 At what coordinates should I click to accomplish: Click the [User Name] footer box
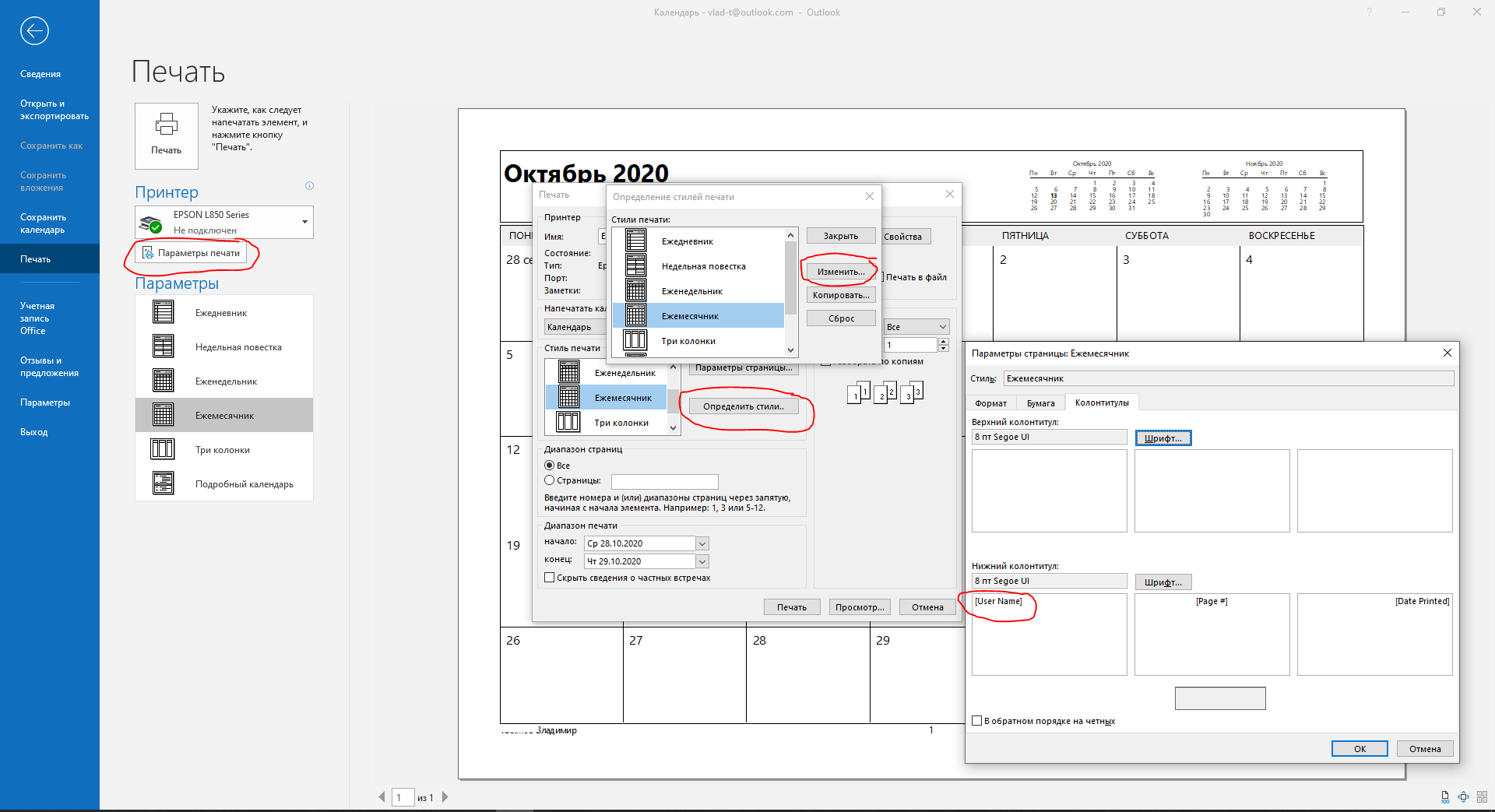1049,634
